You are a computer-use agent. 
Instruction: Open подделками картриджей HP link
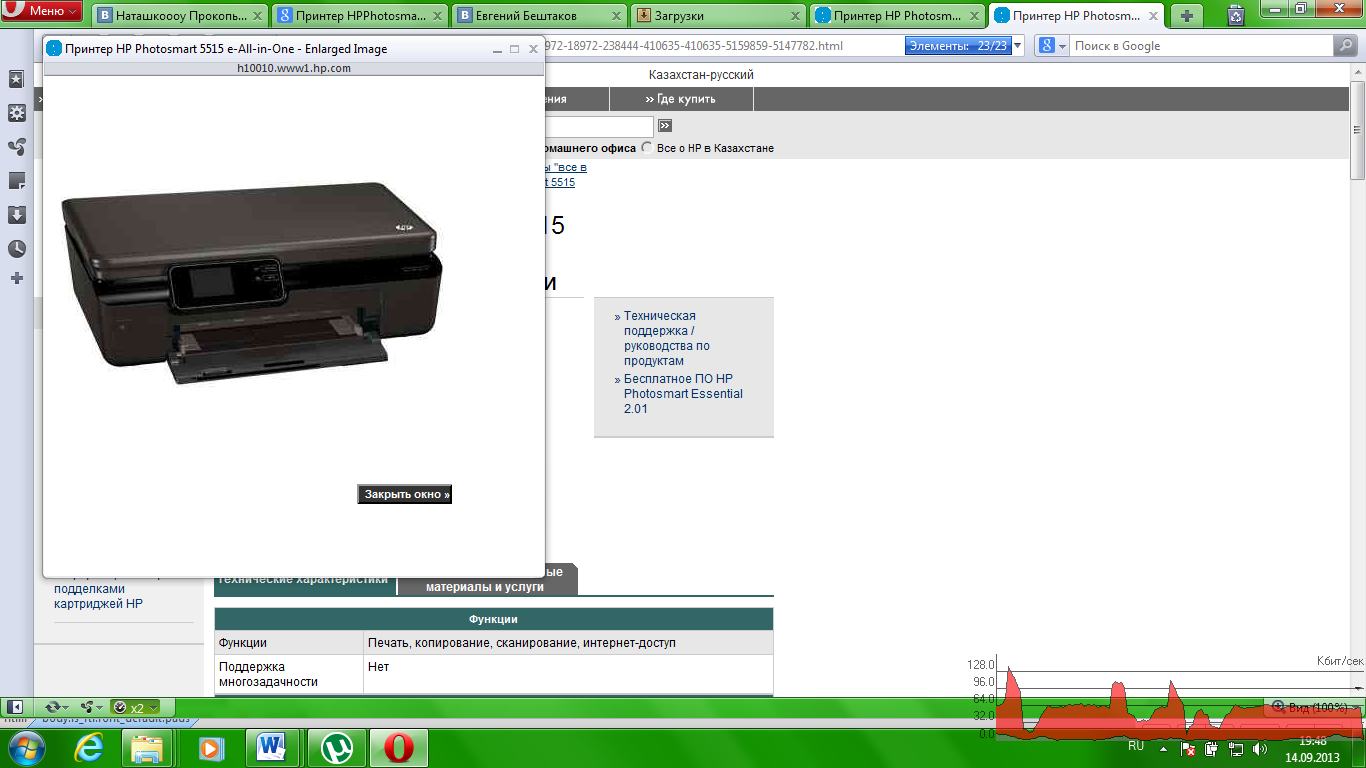pyautogui.click(x=98, y=597)
